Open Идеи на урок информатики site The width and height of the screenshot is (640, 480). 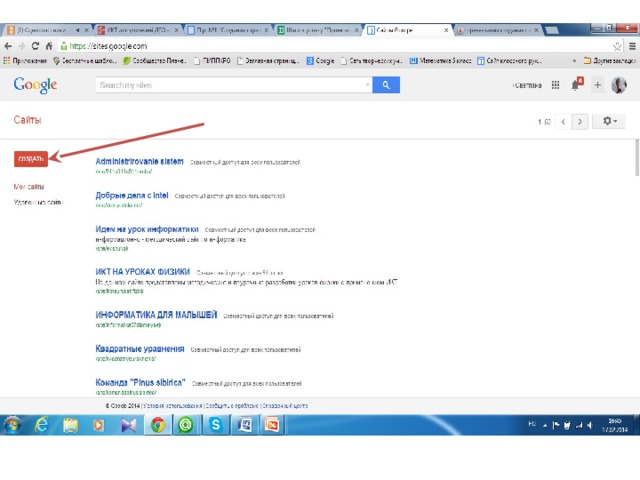click(x=147, y=229)
